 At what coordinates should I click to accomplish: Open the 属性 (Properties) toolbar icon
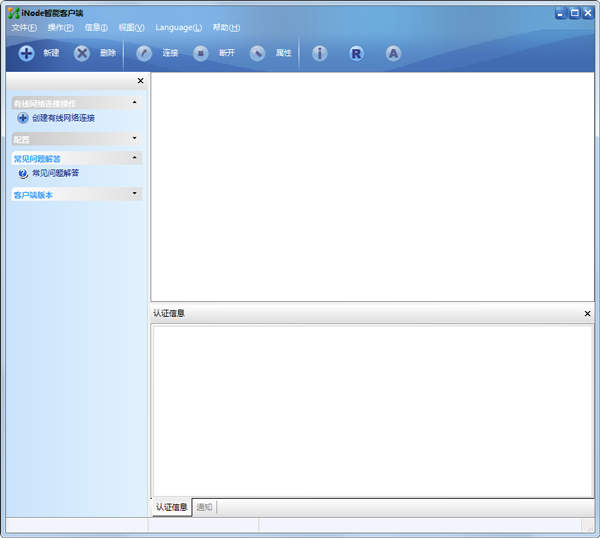coord(257,53)
